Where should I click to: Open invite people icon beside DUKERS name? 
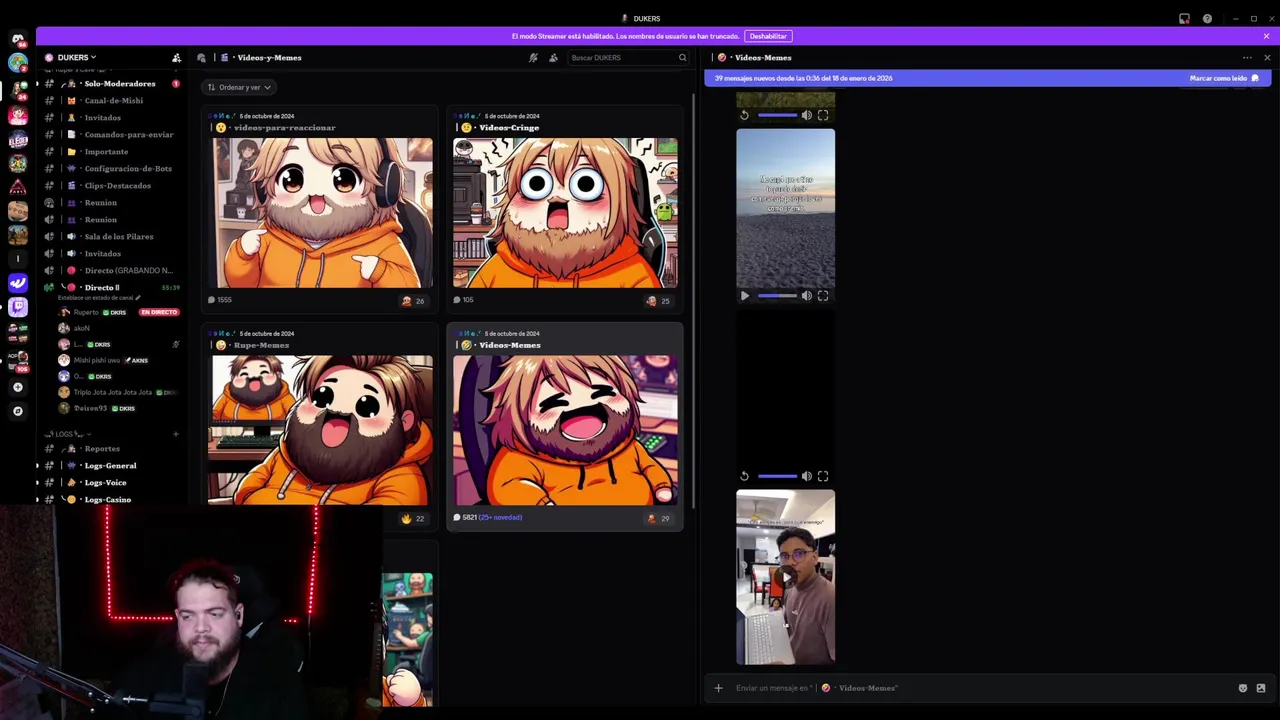tap(176, 58)
